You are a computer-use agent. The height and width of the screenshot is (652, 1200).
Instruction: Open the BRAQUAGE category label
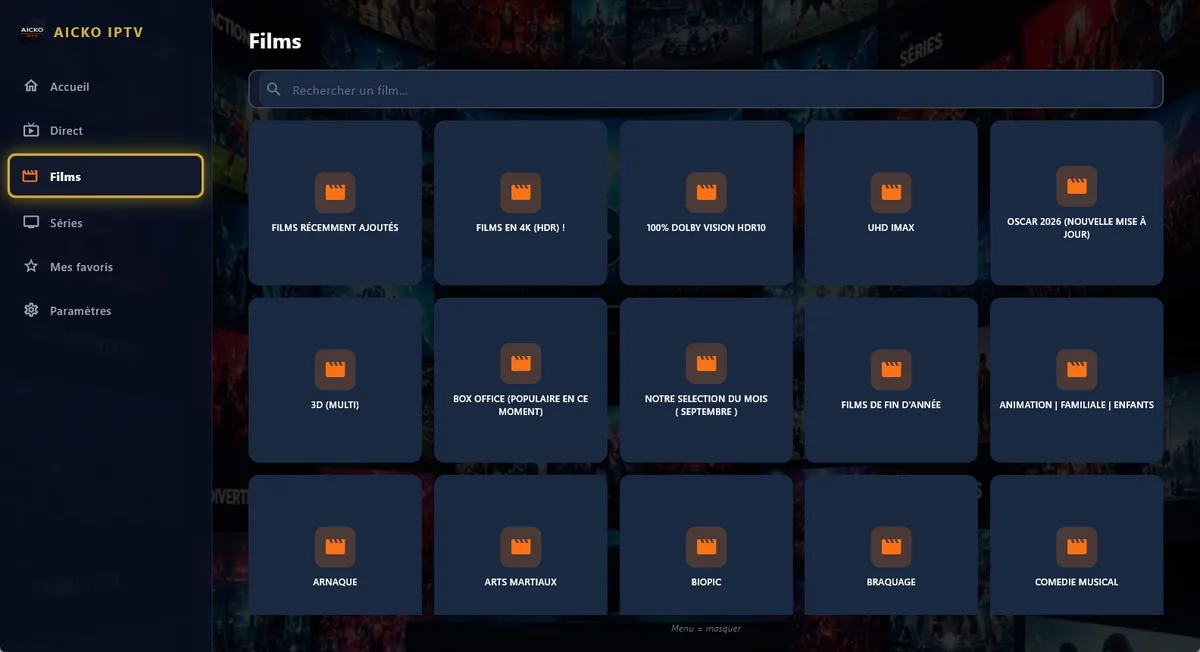coord(891,582)
